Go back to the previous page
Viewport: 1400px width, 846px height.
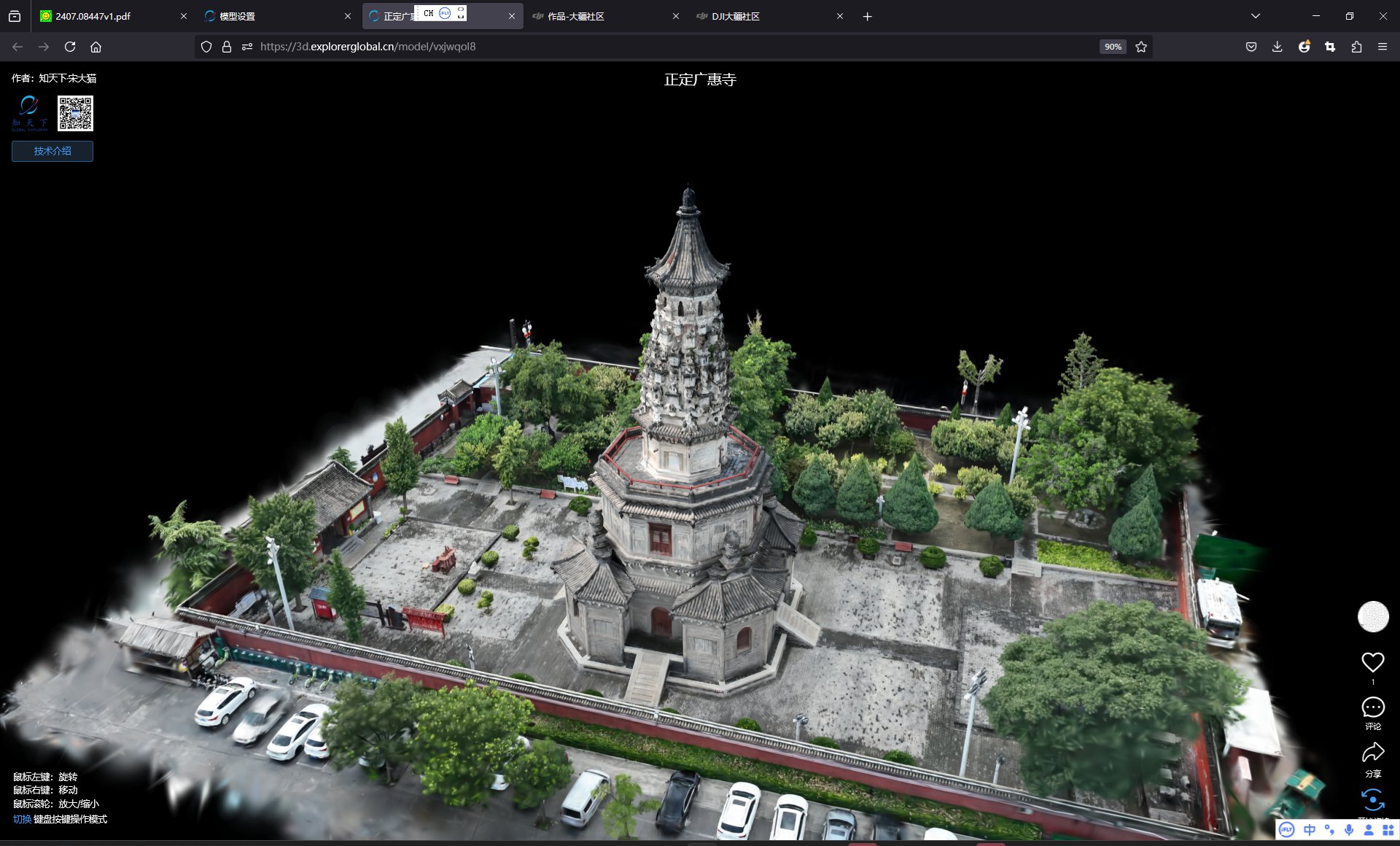coord(17,47)
